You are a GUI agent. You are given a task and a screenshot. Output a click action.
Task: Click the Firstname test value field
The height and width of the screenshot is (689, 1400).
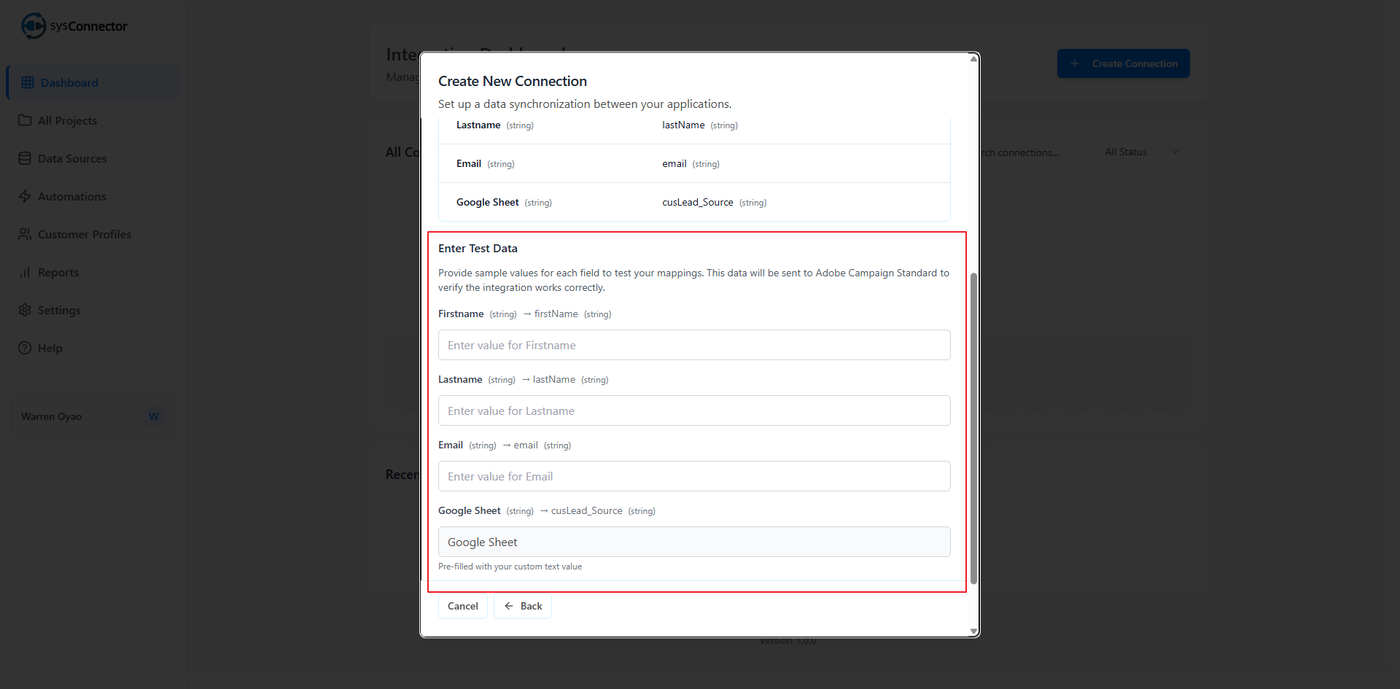tap(694, 345)
